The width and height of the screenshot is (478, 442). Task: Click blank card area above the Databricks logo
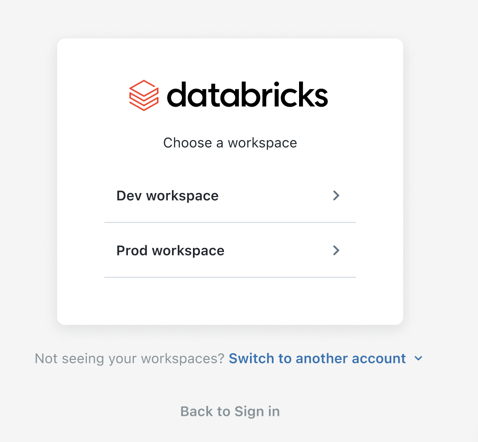(230, 59)
